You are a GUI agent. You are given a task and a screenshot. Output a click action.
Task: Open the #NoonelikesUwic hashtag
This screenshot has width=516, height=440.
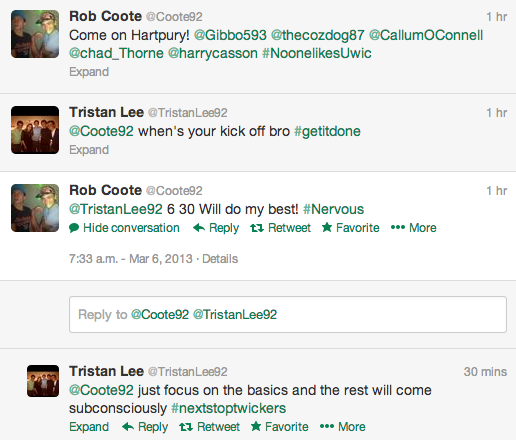(x=317, y=53)
